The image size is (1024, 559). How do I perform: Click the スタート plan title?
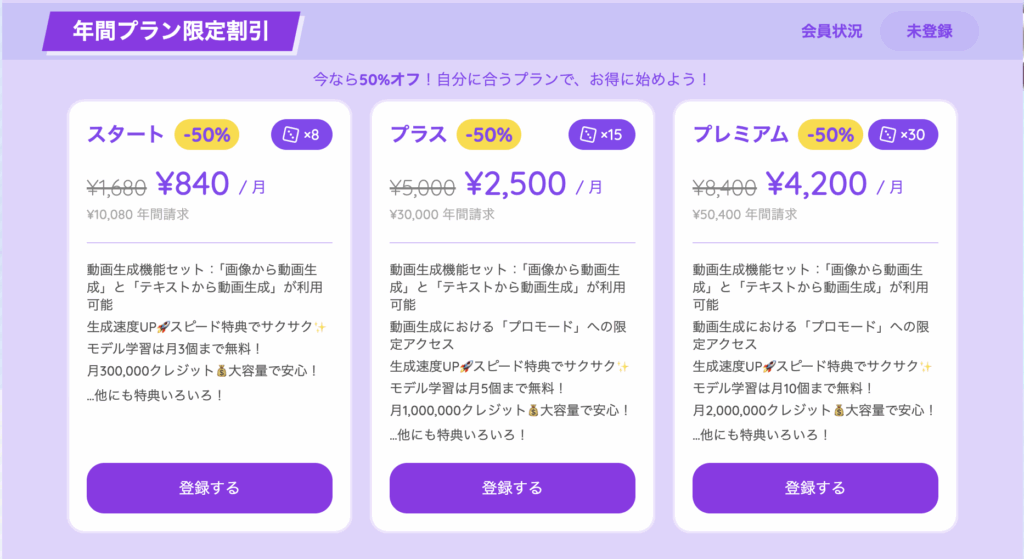click(125, 134)
